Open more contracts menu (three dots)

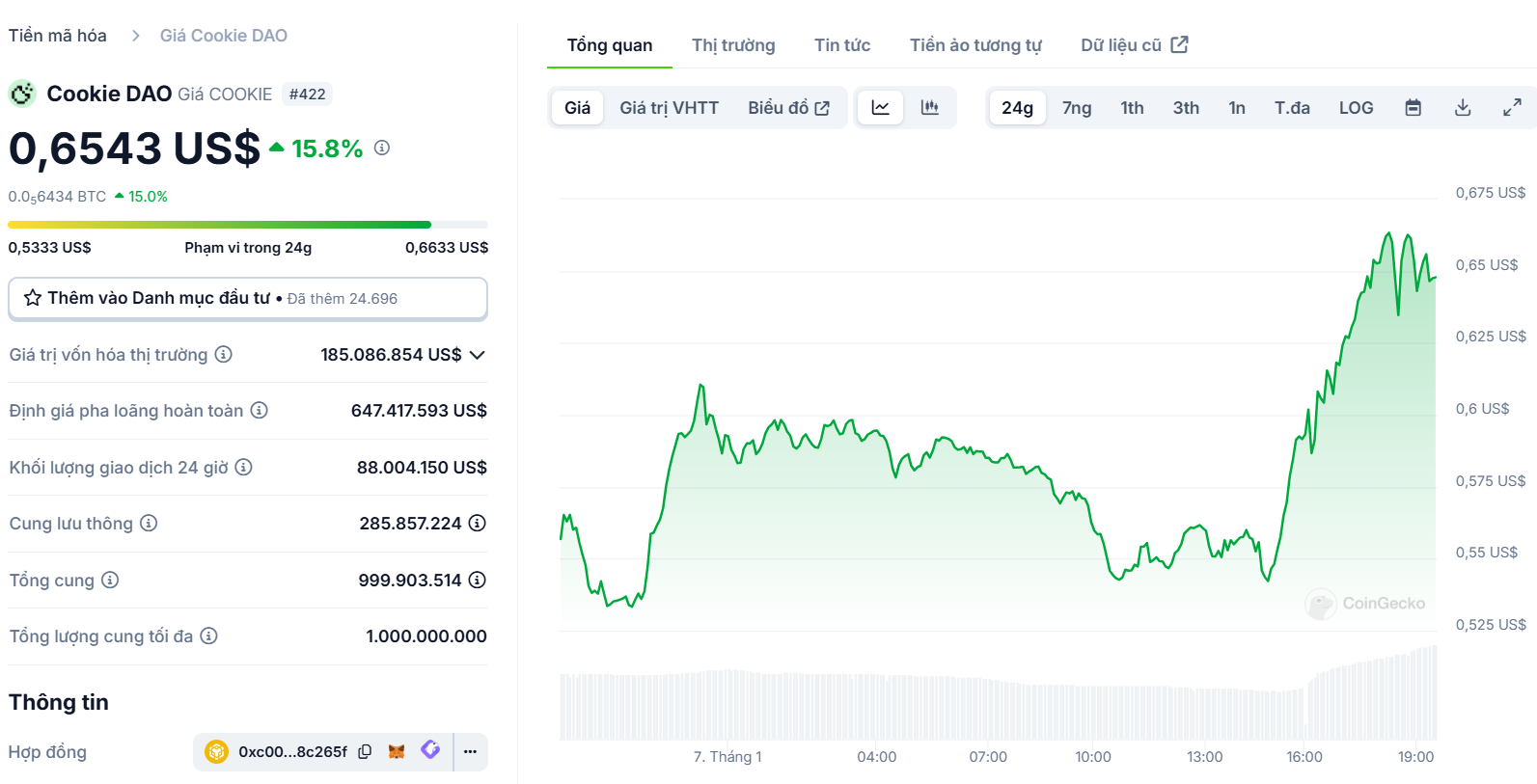(470, 751)
